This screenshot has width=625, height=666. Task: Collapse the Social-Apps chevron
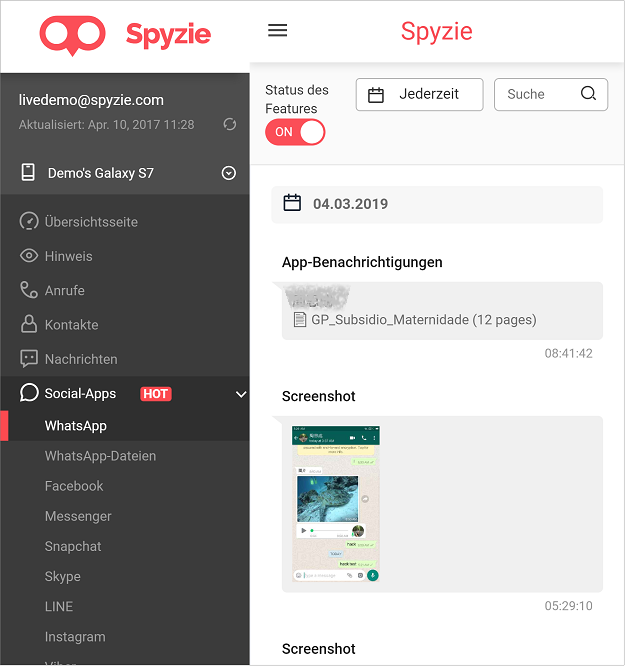click(241, 394)
